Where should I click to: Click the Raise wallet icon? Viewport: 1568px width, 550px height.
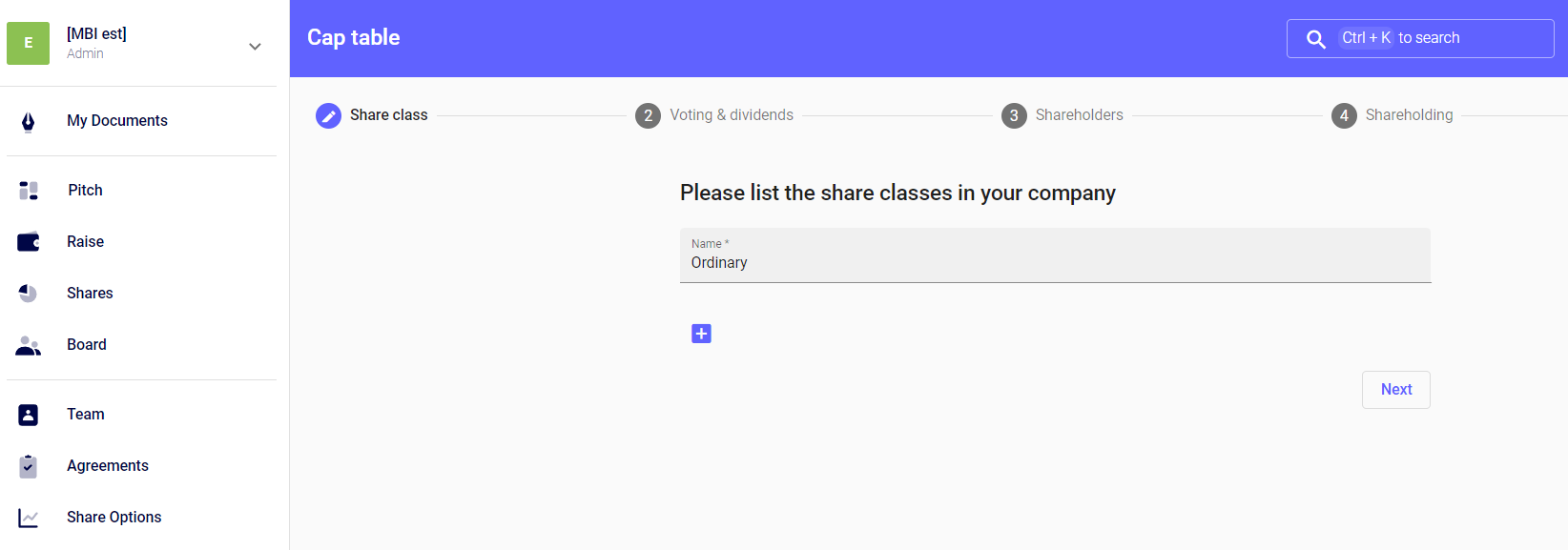tap(29, 242)
